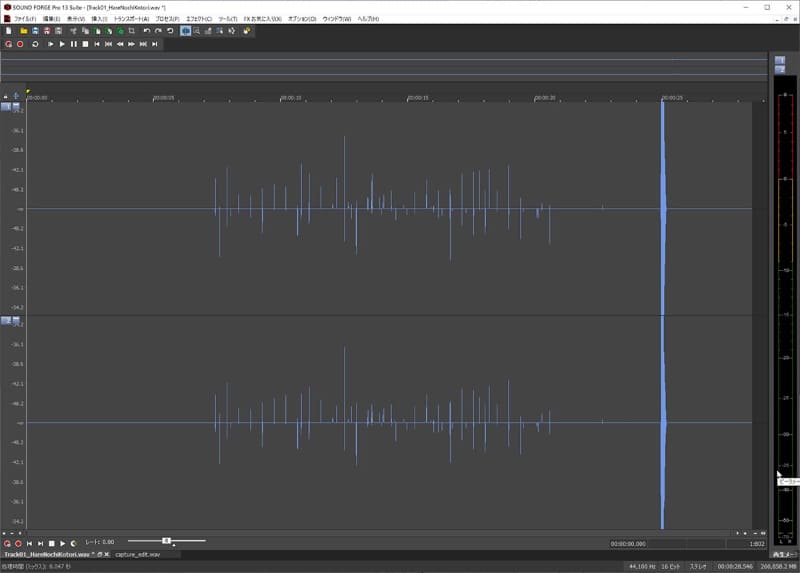Click the playback rate slider handle
The image size is (800, 573).
(166, 541)
